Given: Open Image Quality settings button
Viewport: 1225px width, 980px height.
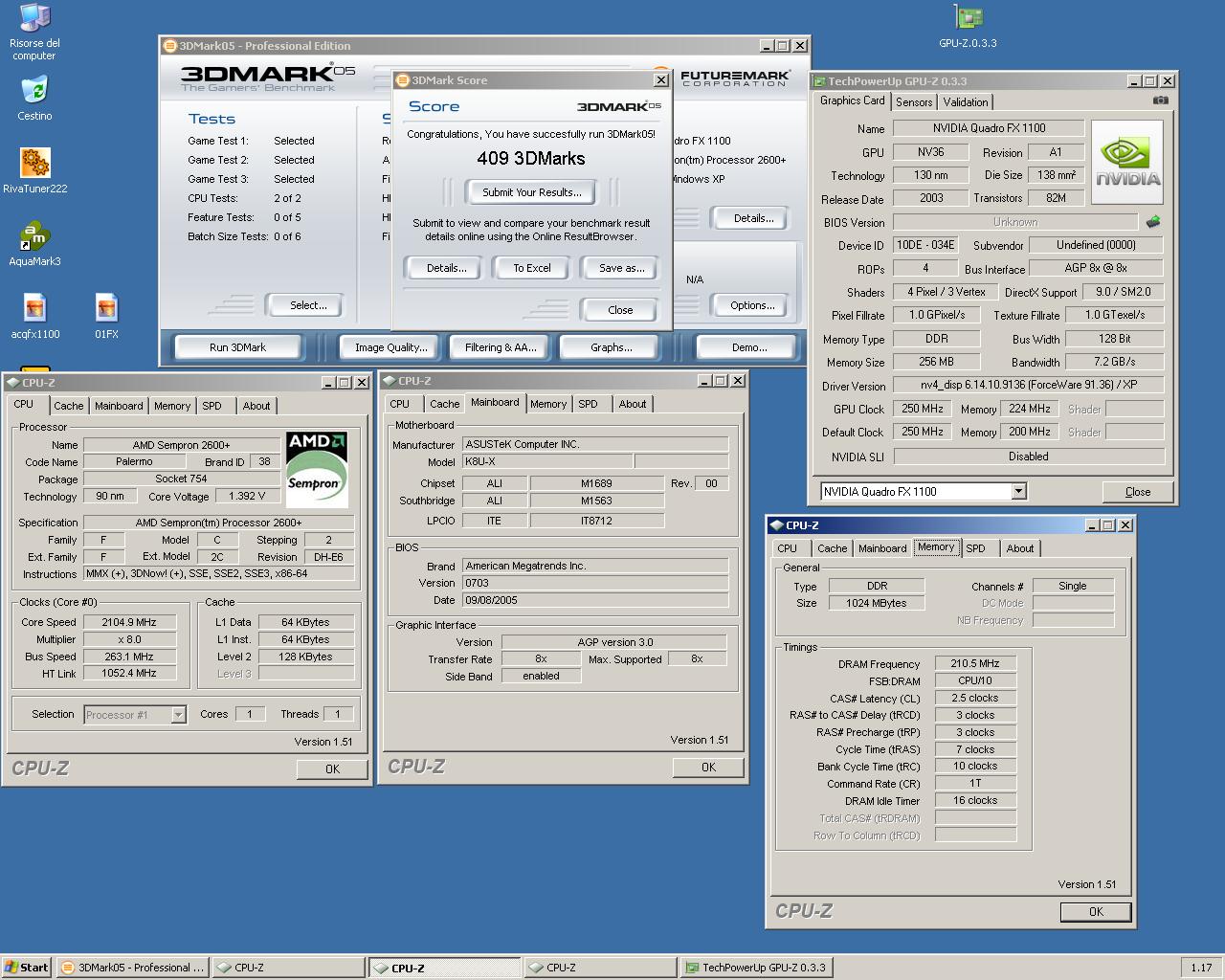Looking at the screenshot, I should 390,347.
